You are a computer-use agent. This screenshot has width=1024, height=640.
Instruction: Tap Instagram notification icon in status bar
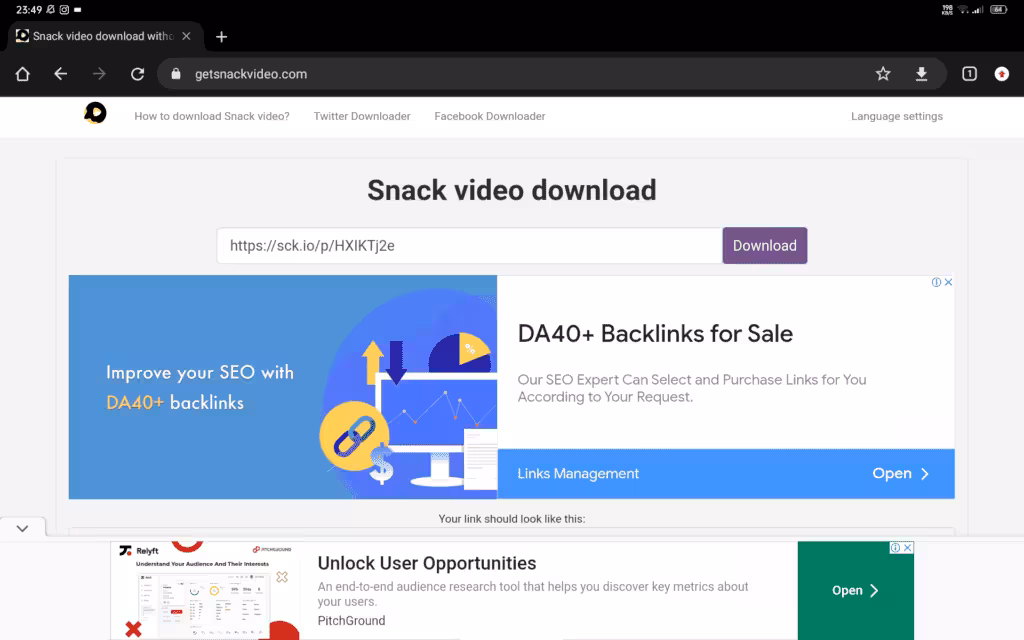click(64, 10)
